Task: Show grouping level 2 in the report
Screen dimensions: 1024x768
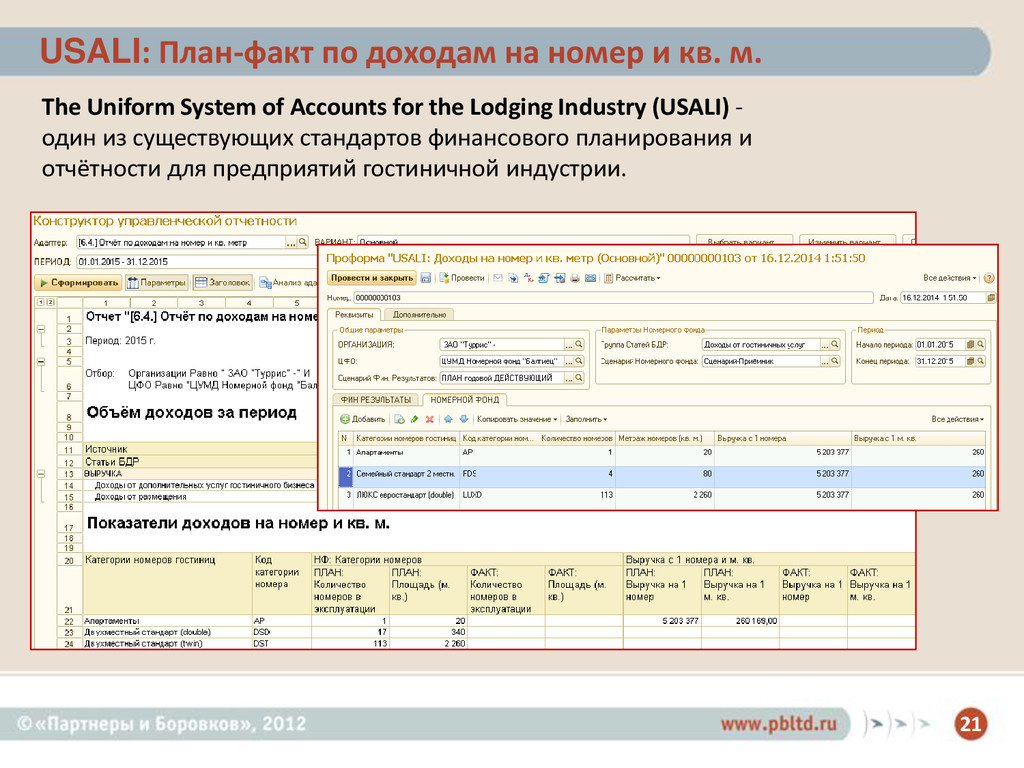Action: click(51, 303)
